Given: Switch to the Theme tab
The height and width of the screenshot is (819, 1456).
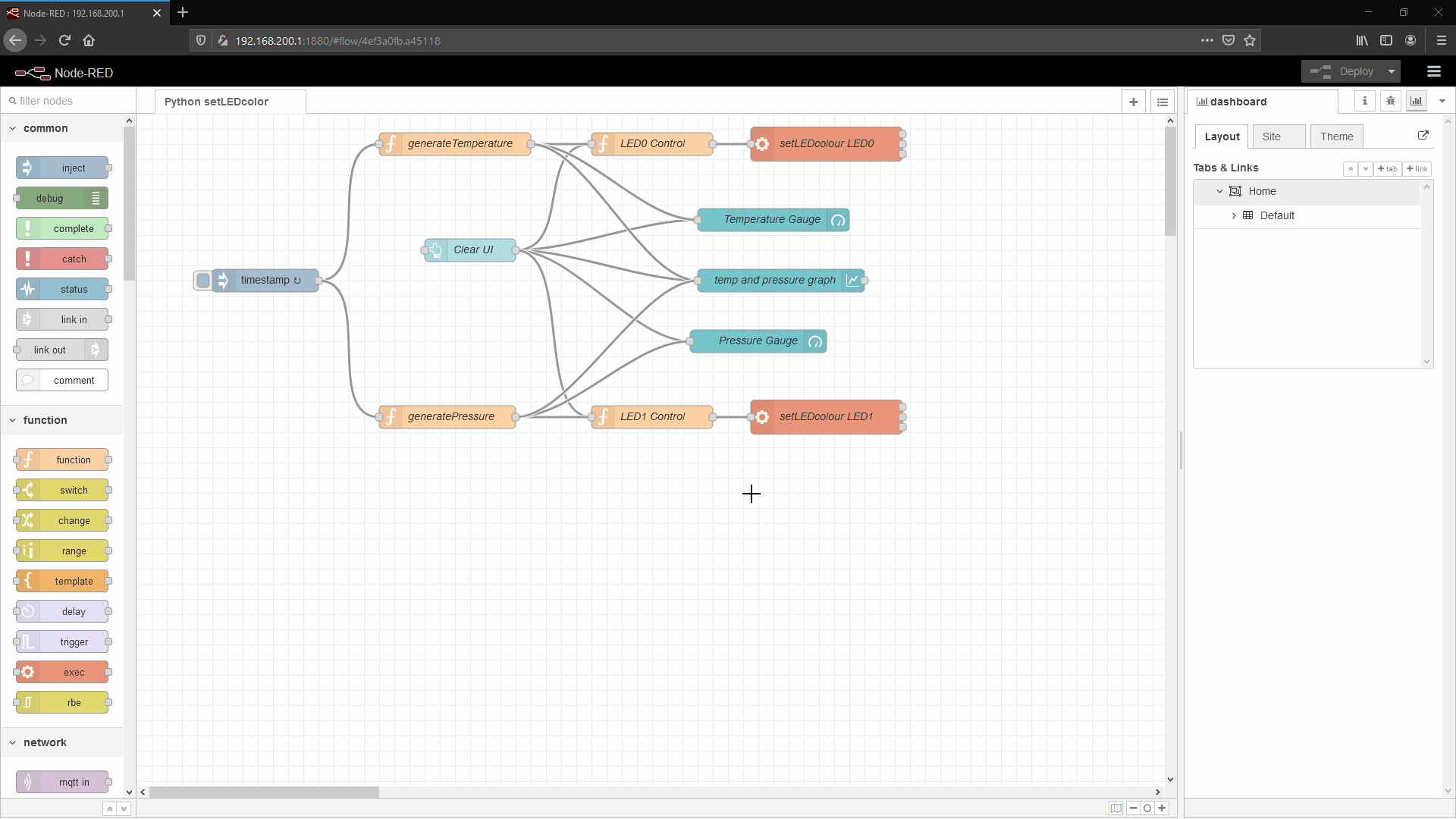Looking at the screenshot, I should [1336, 136].
